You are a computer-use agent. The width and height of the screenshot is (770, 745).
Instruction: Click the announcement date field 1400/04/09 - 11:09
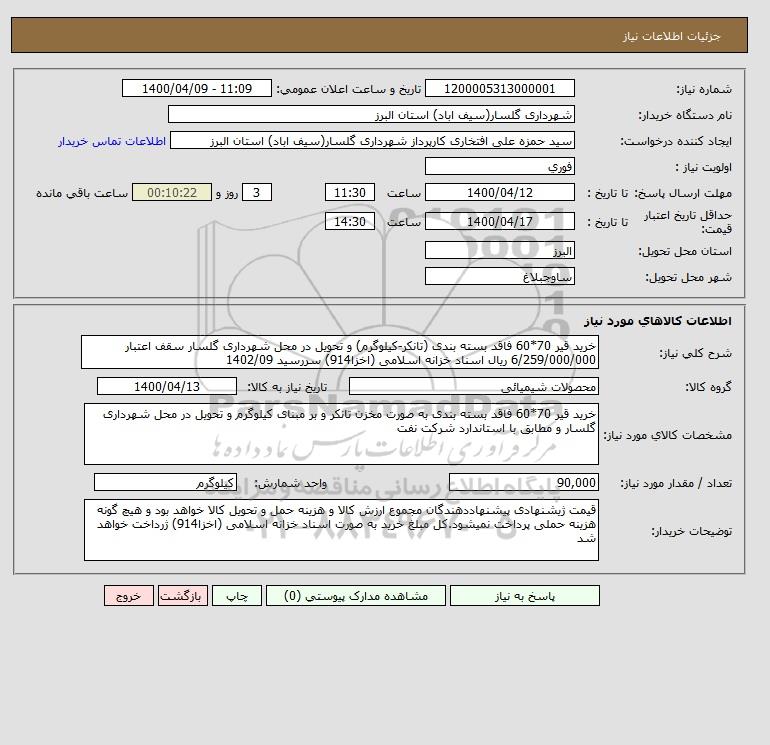coord(197,89)
